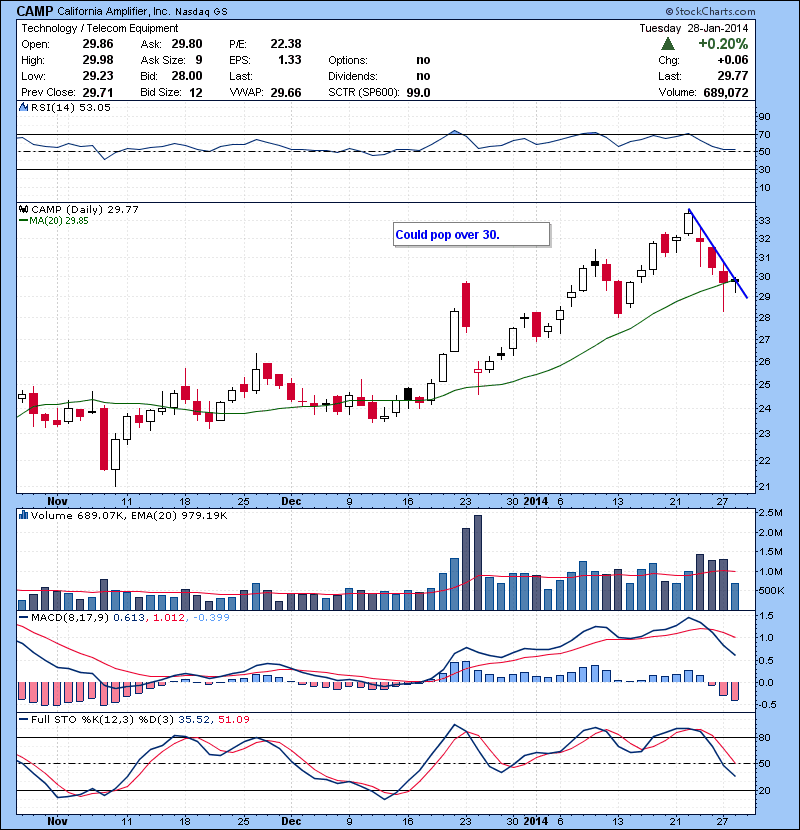Image resolution: width=800 pixels, height=830 pixels.
Task: Click the Technology / Telecom Equipment sector text
Action: coord(100,28)
